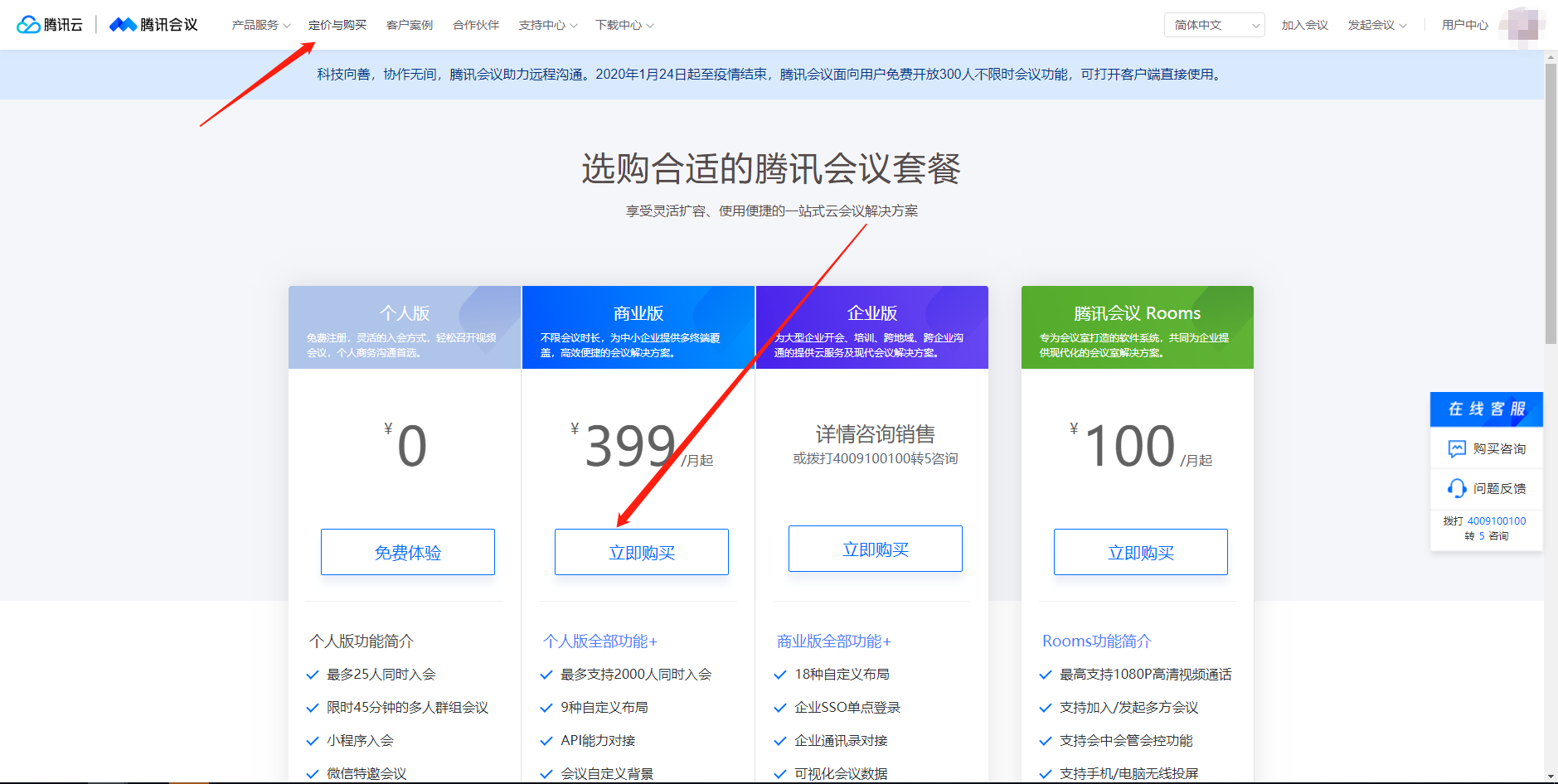This screenshot has width=1558, height=784.
Task: Click 加入会议 in the header
Action: pos(1305,25)
